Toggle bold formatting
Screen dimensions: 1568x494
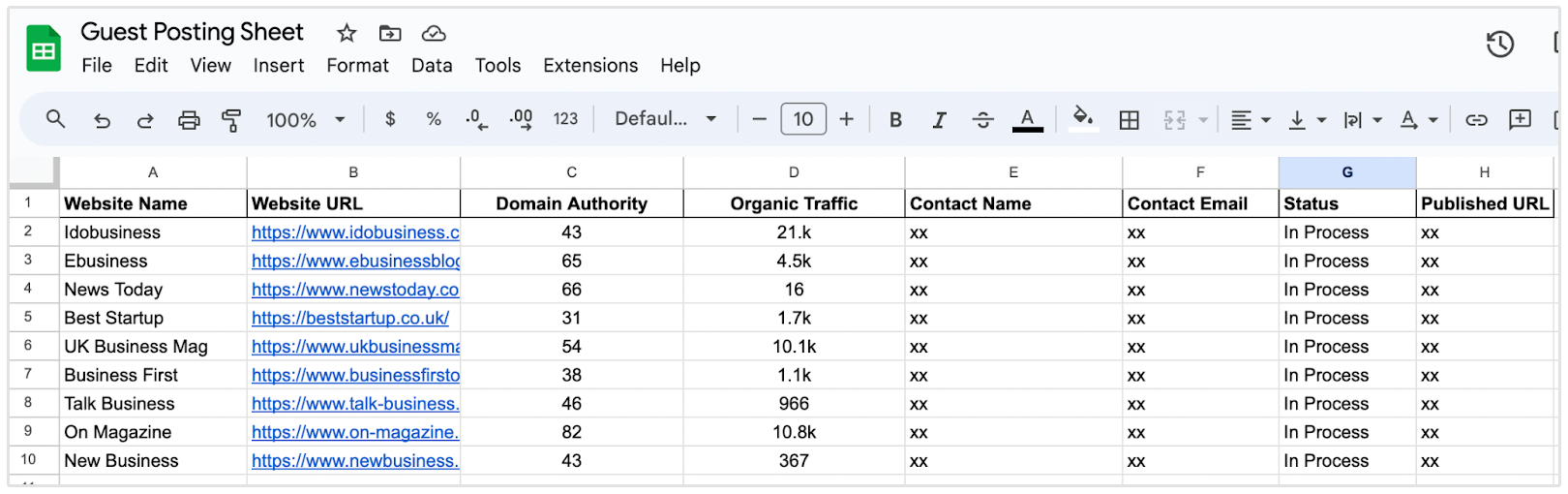point(895,119)
